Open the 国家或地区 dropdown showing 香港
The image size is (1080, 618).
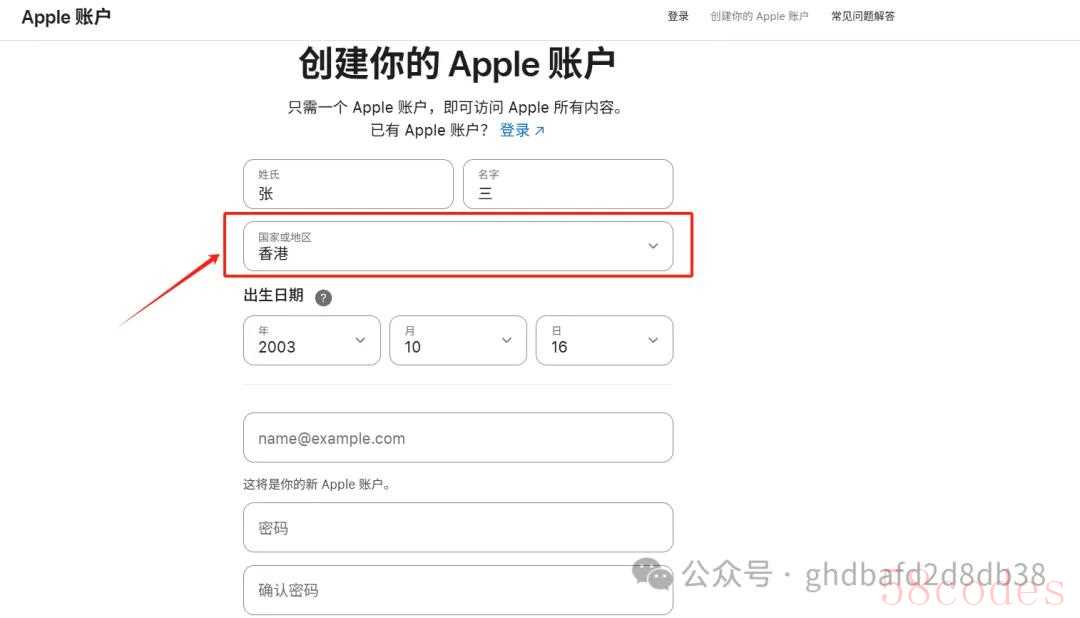coord(458,246)
